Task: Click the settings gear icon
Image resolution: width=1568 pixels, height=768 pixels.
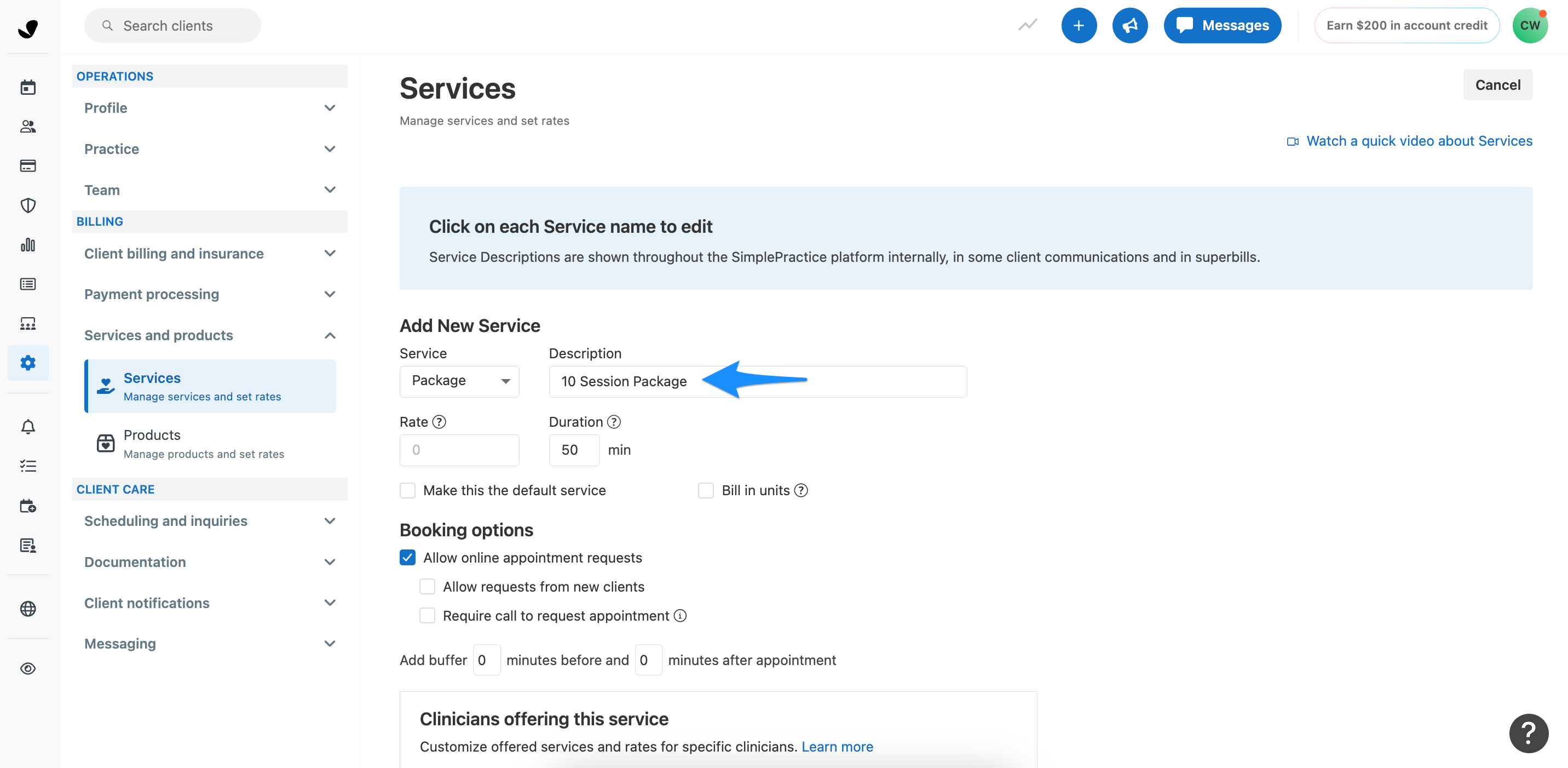Action: [28, 363]
